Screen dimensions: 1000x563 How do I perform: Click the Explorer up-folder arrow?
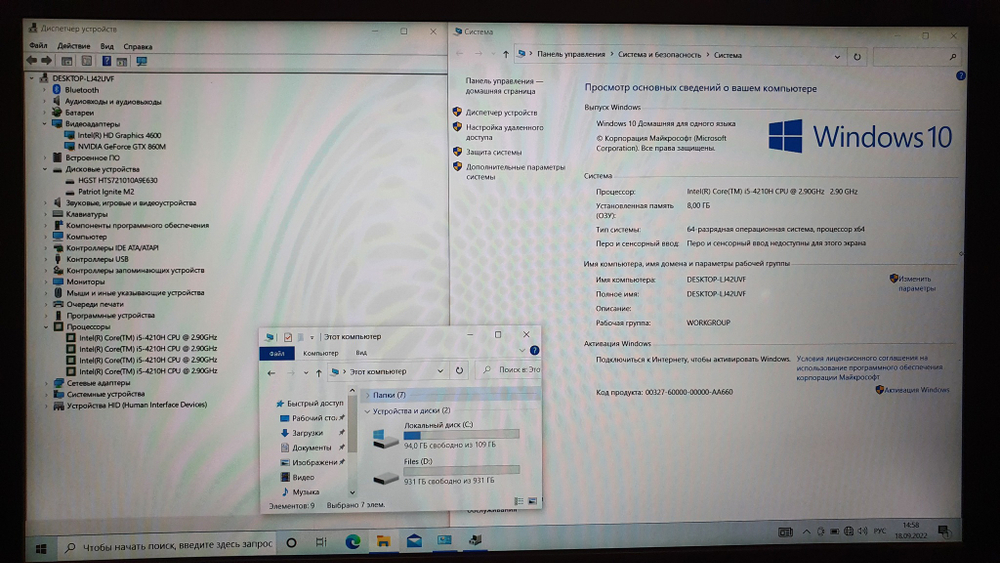[319, 372]
